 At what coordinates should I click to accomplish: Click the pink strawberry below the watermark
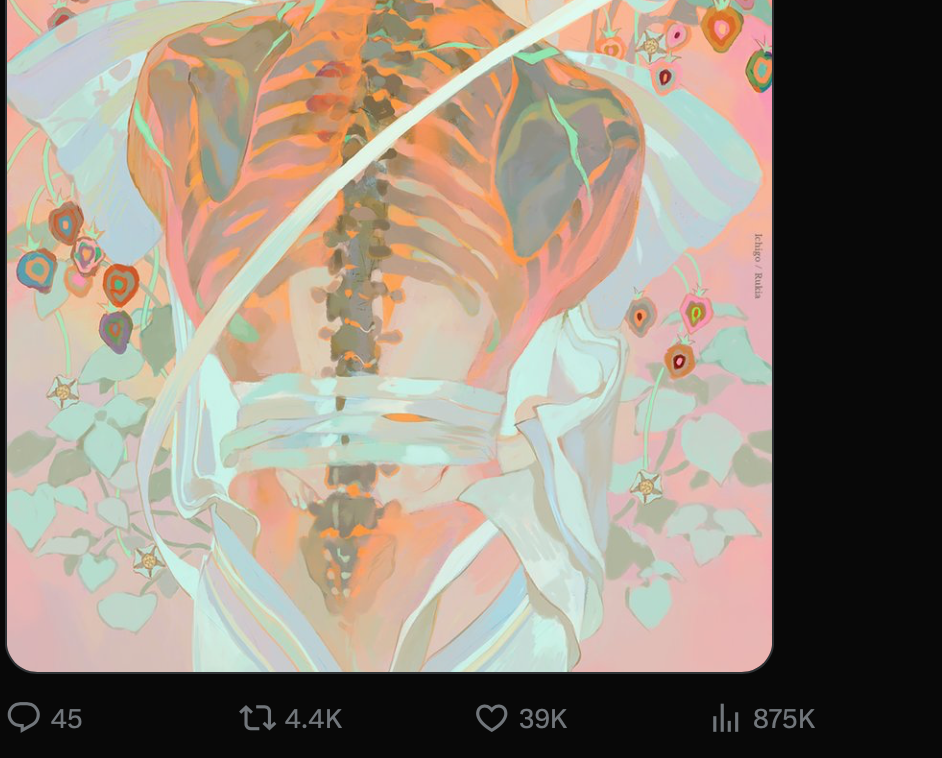click(x=696, y=312)
